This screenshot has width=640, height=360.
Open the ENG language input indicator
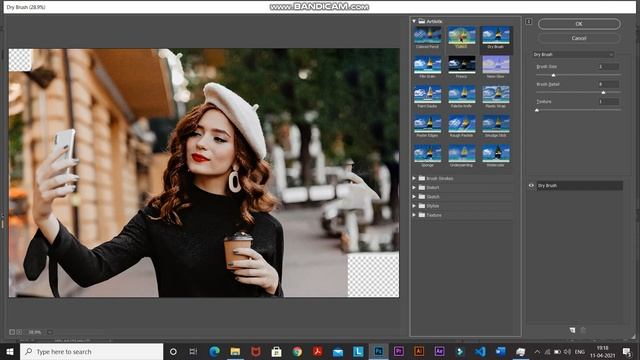tap(580, 351)
